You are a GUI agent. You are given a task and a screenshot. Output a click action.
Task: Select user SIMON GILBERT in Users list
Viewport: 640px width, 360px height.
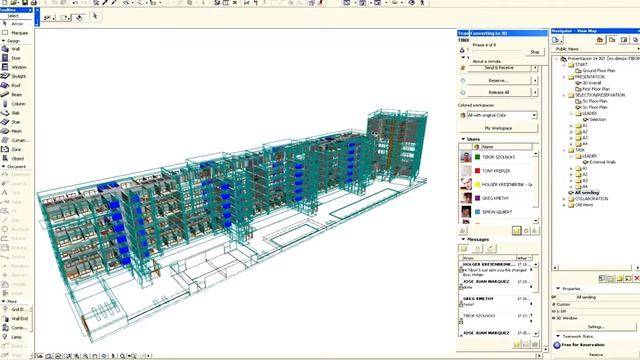pyautogui.click(x=496, y=212)
